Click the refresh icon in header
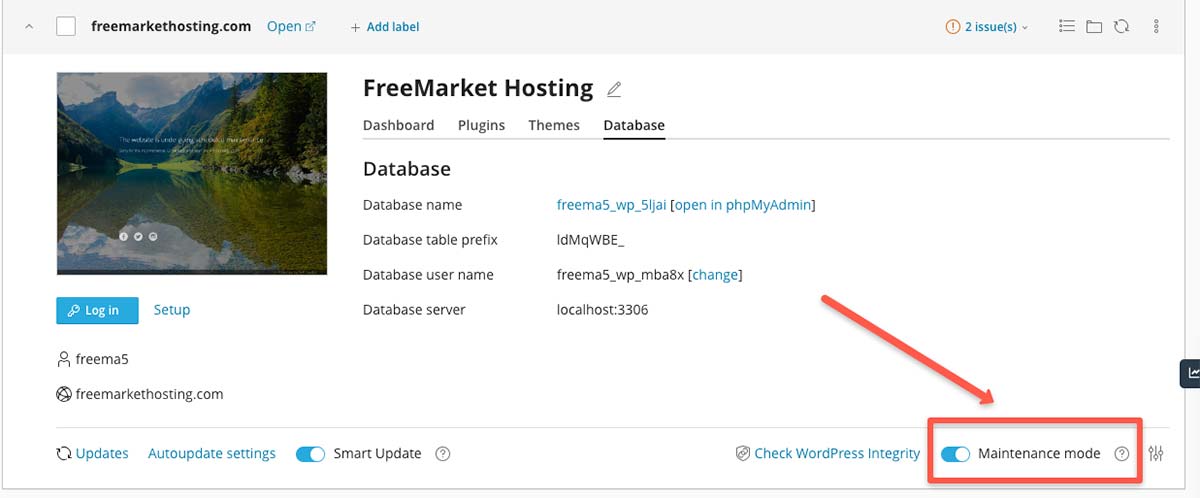 [x=1121, y=27]
